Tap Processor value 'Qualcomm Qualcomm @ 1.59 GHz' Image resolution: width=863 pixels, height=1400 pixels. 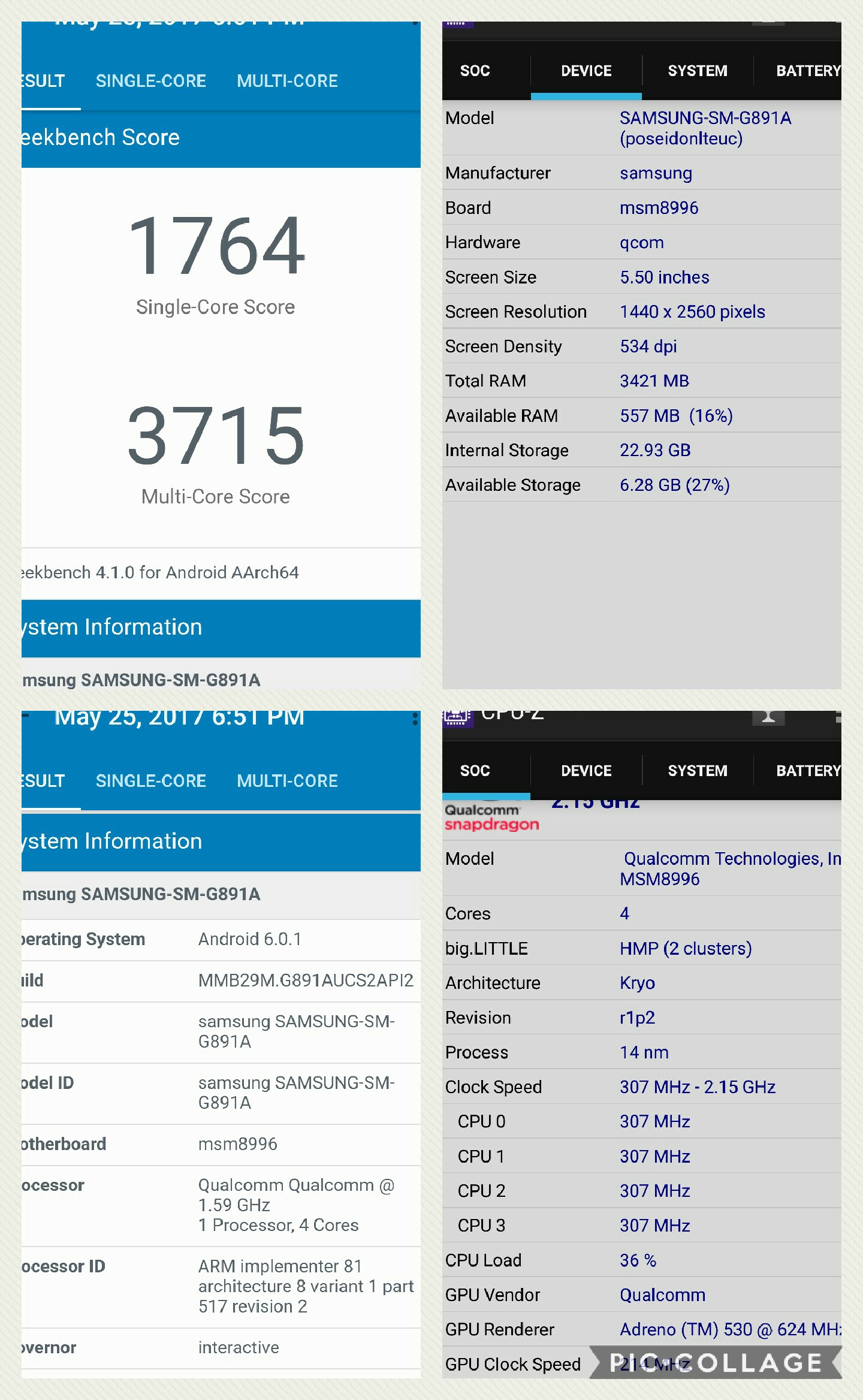(x=297, y=1195)
